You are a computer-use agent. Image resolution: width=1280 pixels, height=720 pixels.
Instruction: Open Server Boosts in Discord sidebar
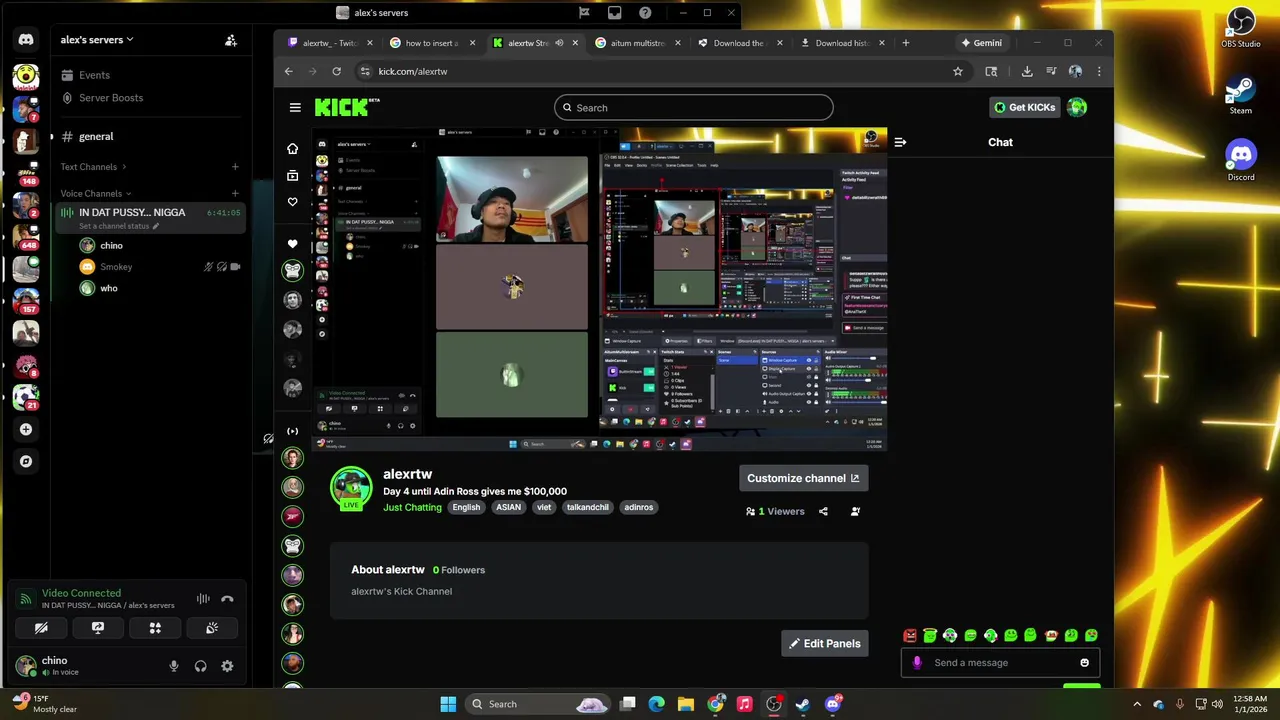click(x=110, y=98)
